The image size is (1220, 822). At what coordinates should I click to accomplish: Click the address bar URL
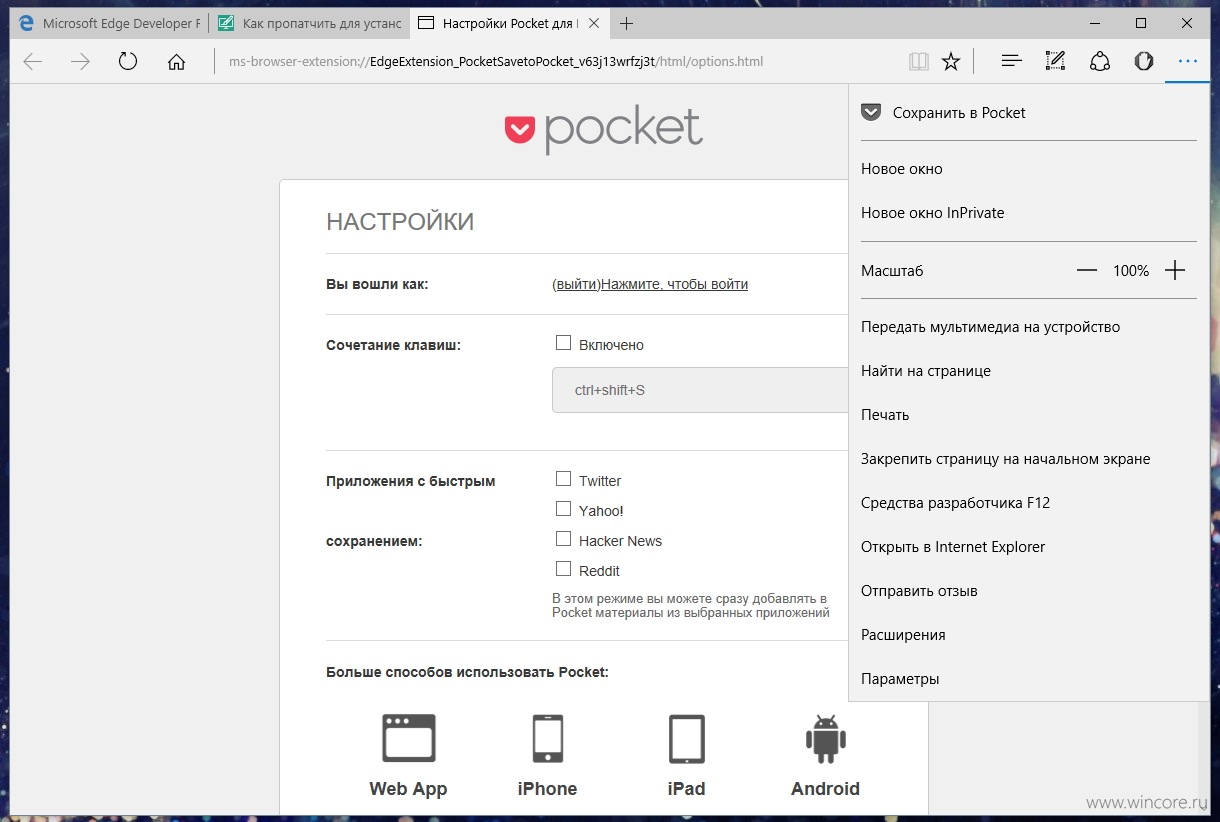(496, 62)
